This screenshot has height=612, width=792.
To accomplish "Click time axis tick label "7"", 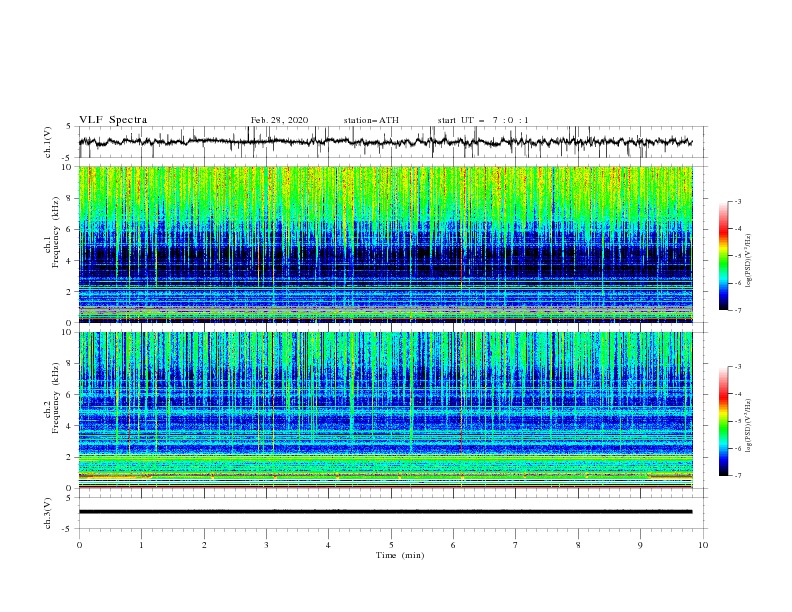I will coord(516,545).
